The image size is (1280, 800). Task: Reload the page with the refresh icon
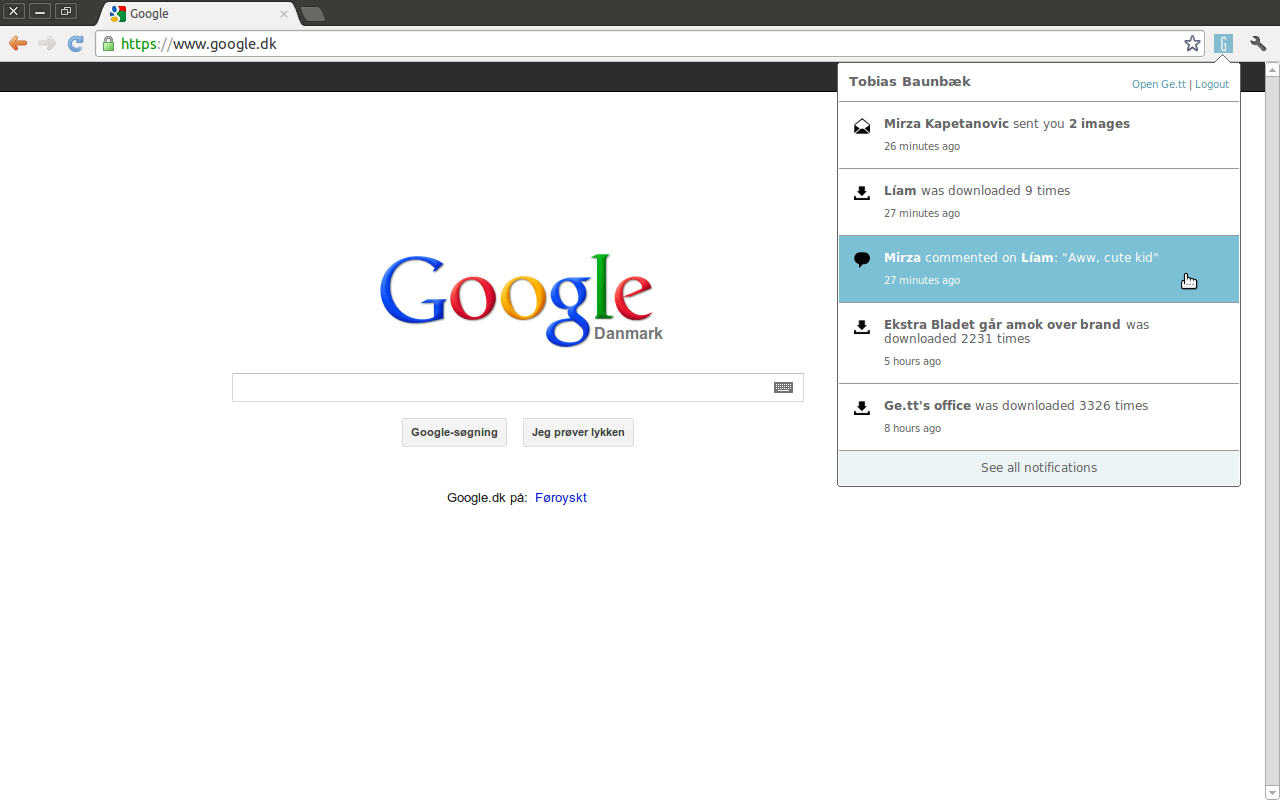[75, 43]
